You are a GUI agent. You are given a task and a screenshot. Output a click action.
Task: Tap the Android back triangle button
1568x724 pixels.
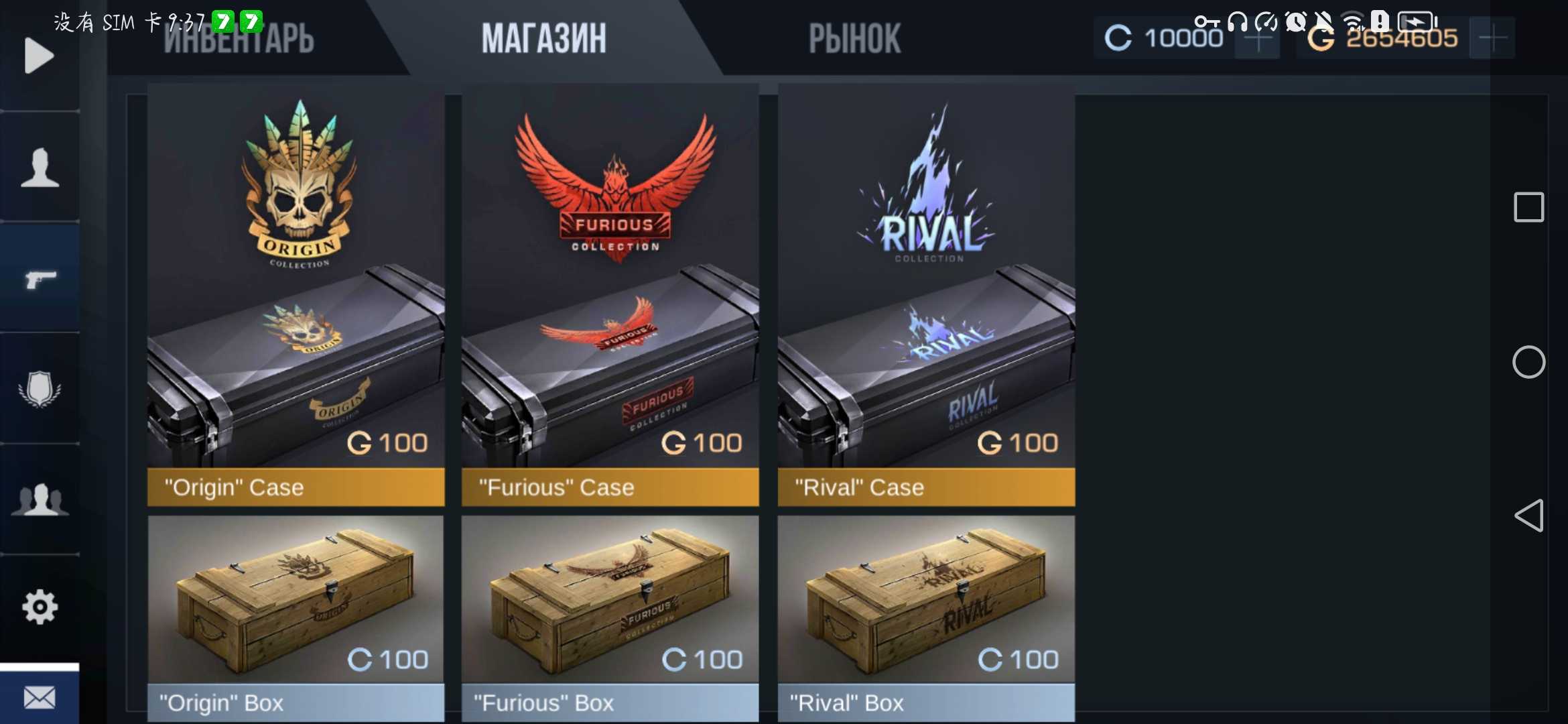(x=1528, y=516)
